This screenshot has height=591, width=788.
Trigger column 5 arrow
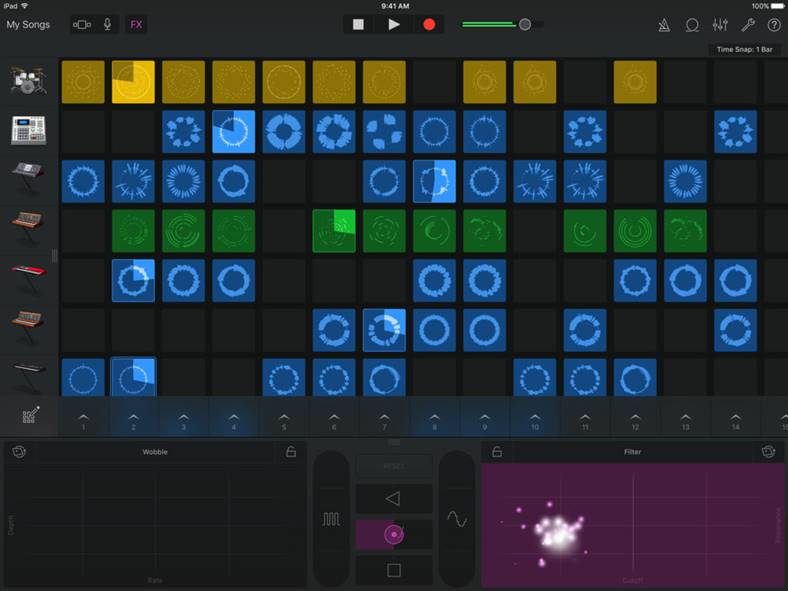tap(284, 420)
